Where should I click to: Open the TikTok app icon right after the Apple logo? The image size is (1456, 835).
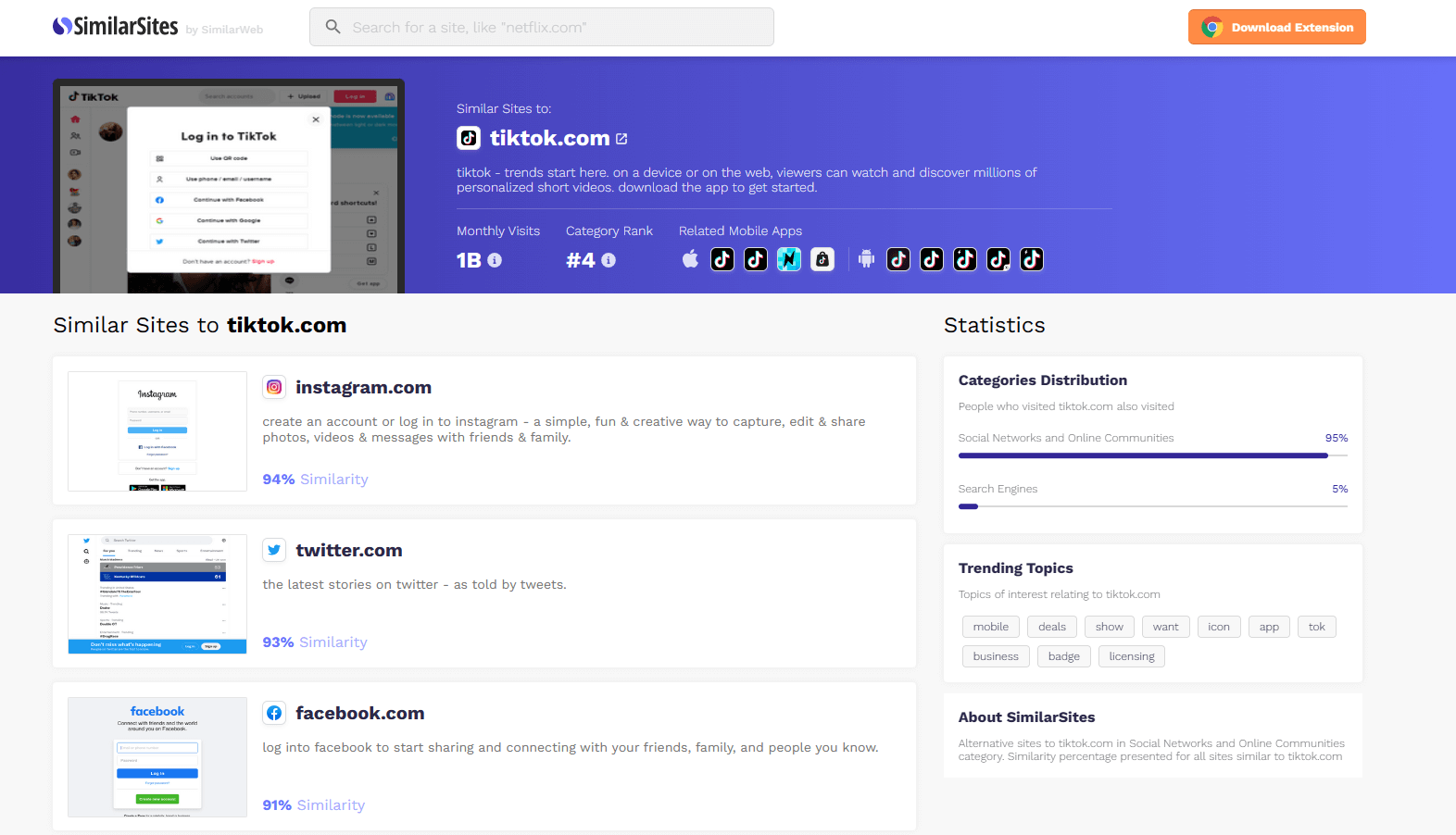722,259
